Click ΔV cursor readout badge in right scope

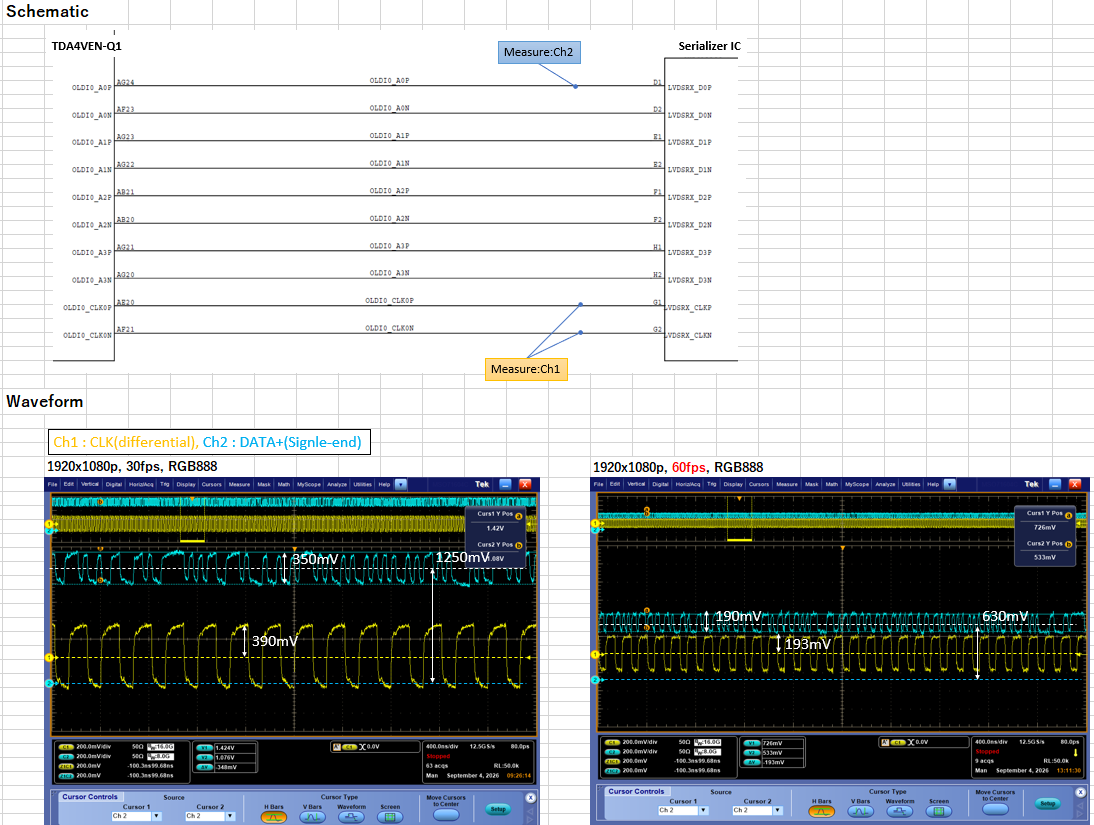(751, 762)
